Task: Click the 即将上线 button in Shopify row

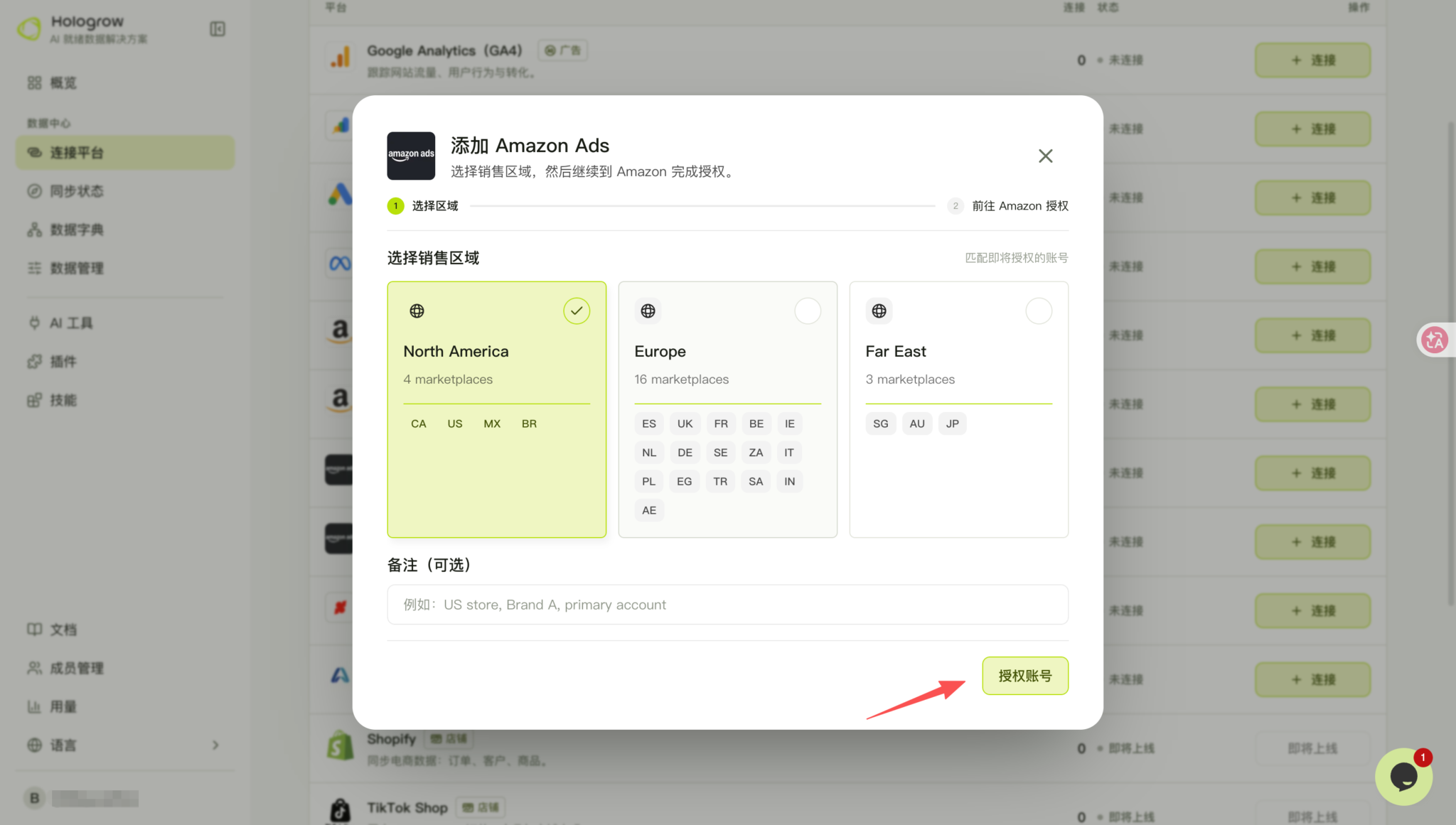Action: click(x=1312, y=748)
